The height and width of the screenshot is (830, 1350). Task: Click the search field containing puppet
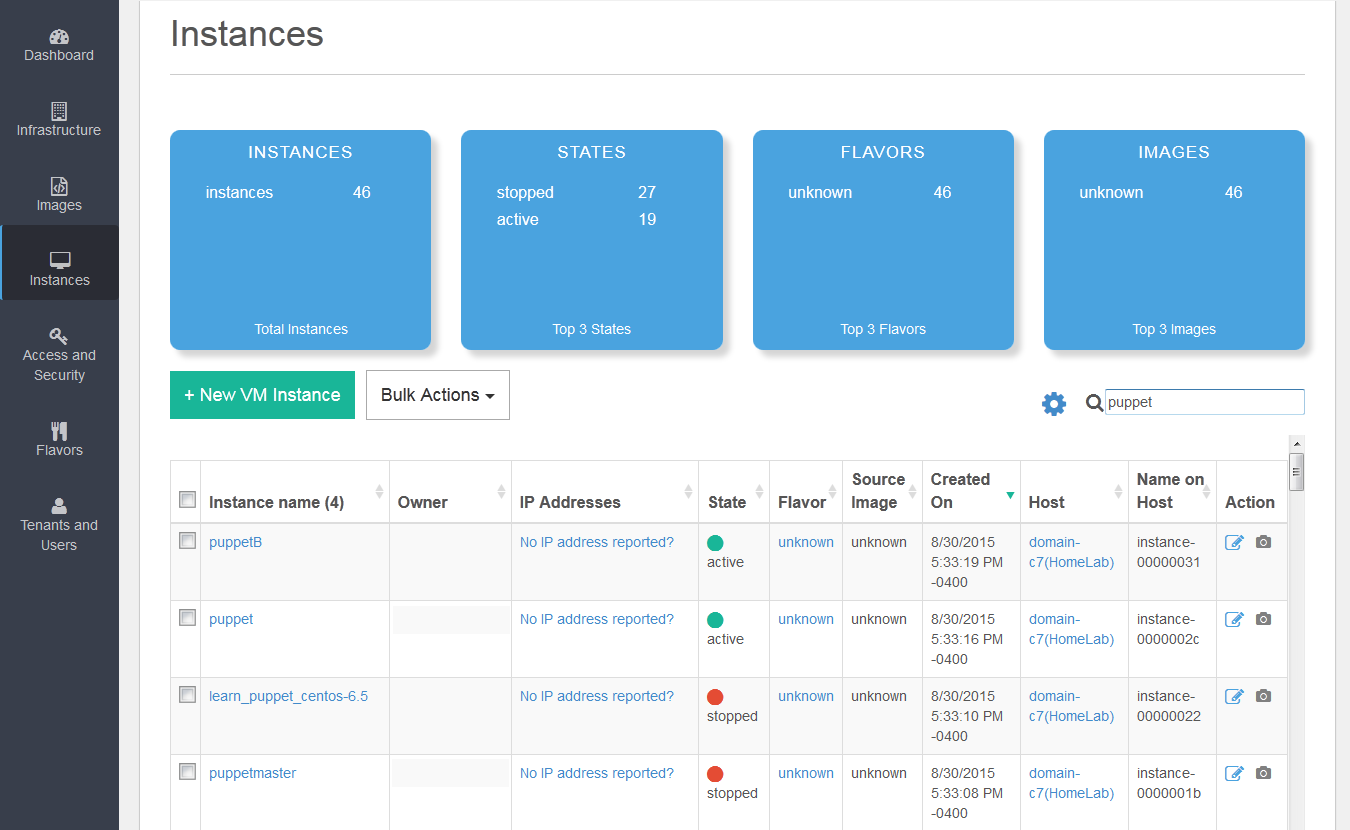coord(1204,402)
